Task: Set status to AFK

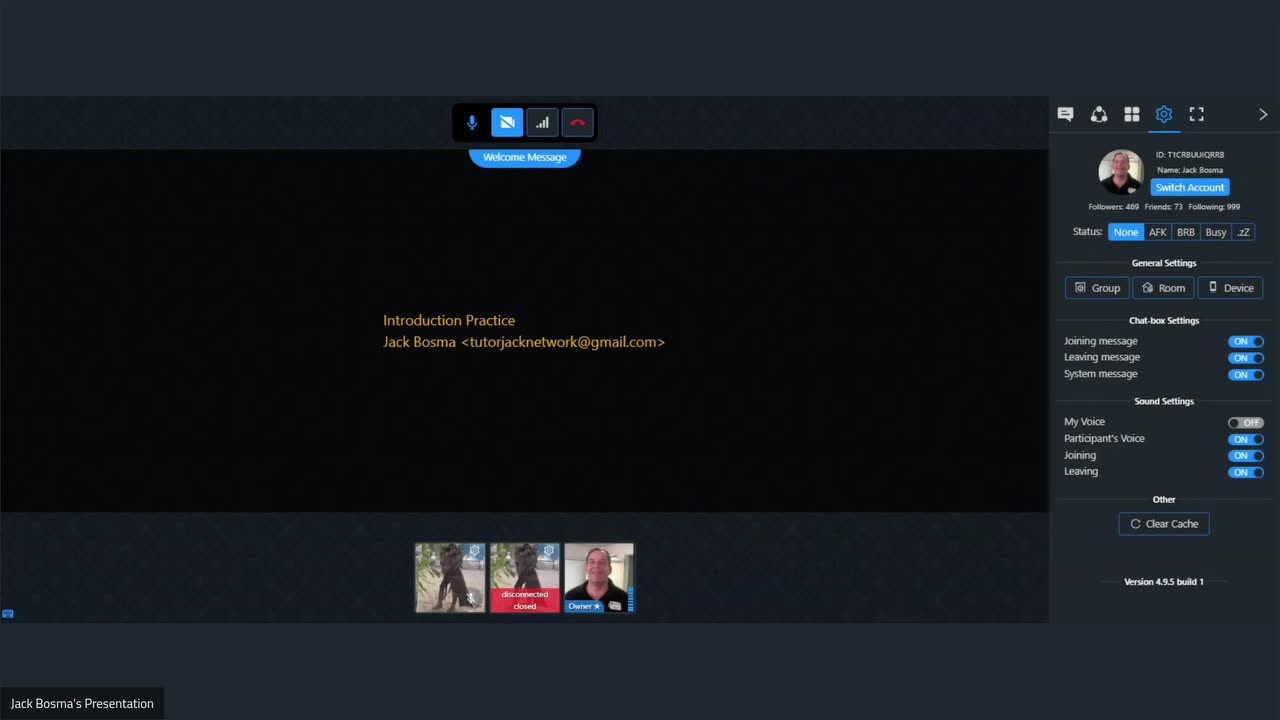Action: coord(1158,232)
